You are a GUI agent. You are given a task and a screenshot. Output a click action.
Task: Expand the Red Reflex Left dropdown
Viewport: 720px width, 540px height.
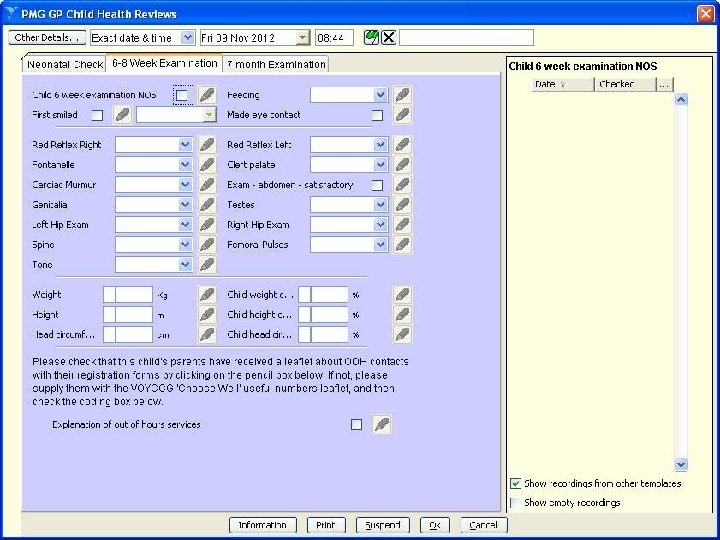point(380,145)
